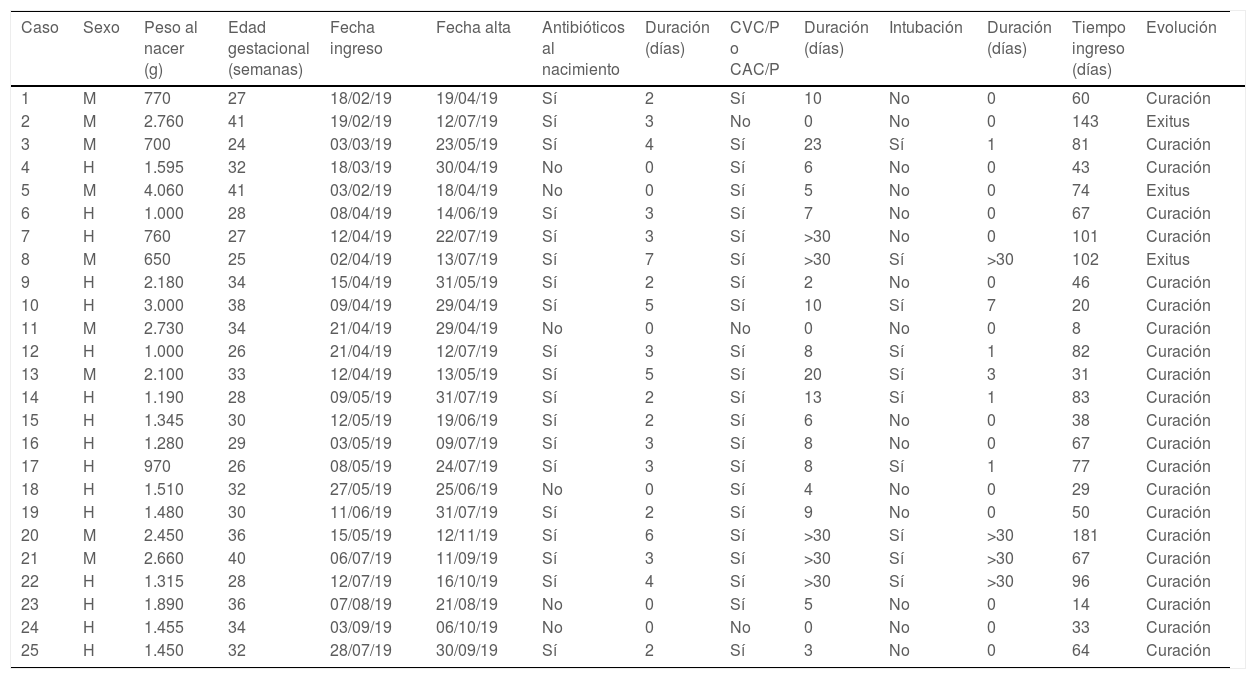Select admission date 18/02/19
This screenshot has width=1256, height=679.
[361, 99]
